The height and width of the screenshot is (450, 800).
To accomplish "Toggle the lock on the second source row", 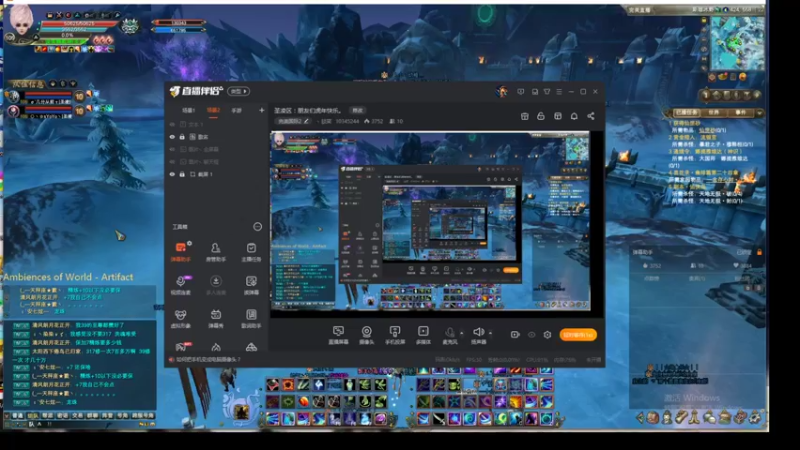I will 182,137.
